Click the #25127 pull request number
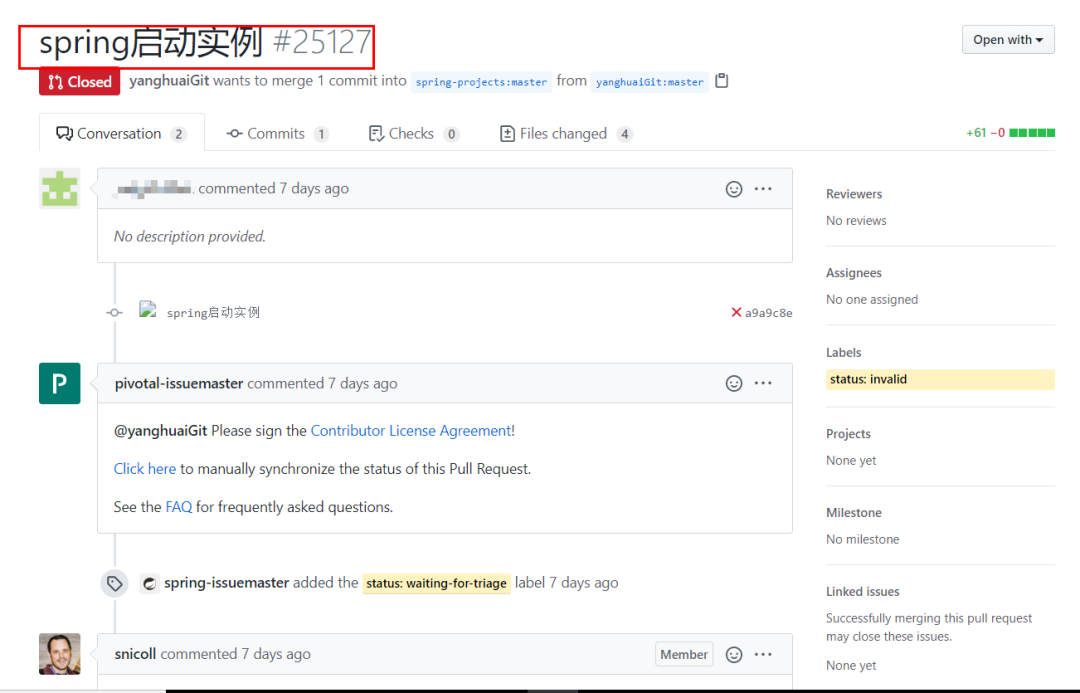 point(322,43)
